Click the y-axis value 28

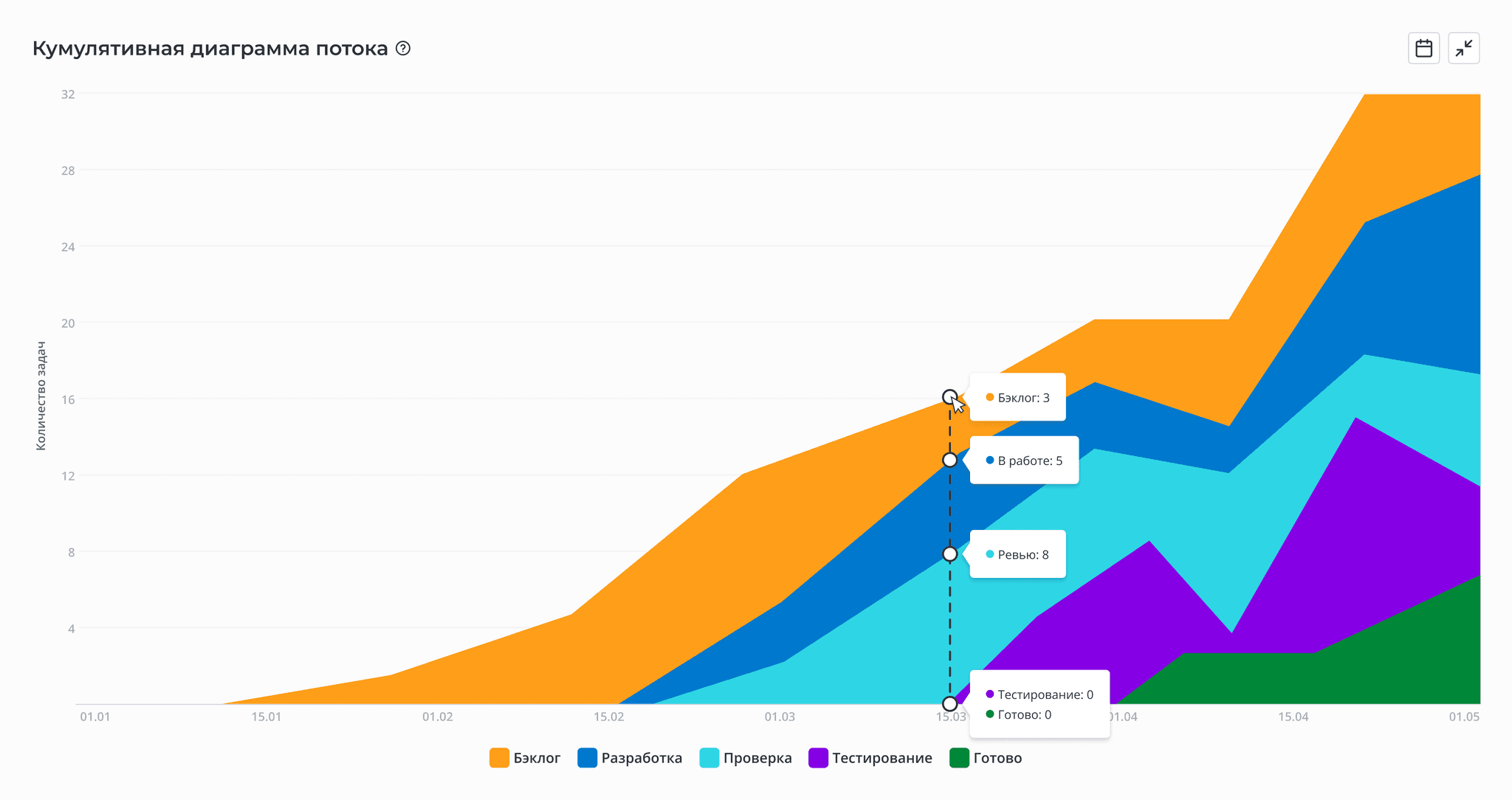pos(68,170)
